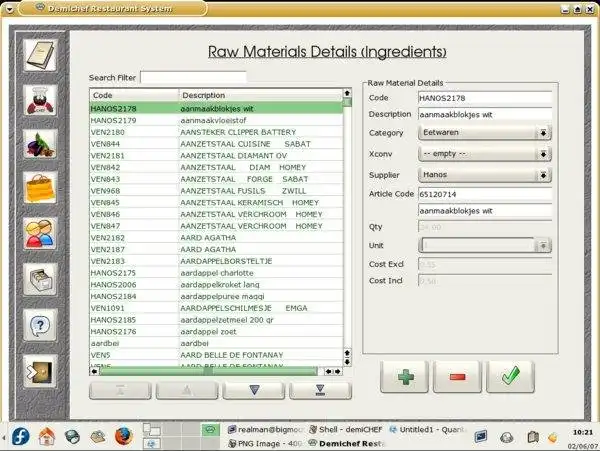Viewport: 600px width, 451px height.
Task: Click the Description field in details panel
Action: pyautogui.click(x=485, y=115)
